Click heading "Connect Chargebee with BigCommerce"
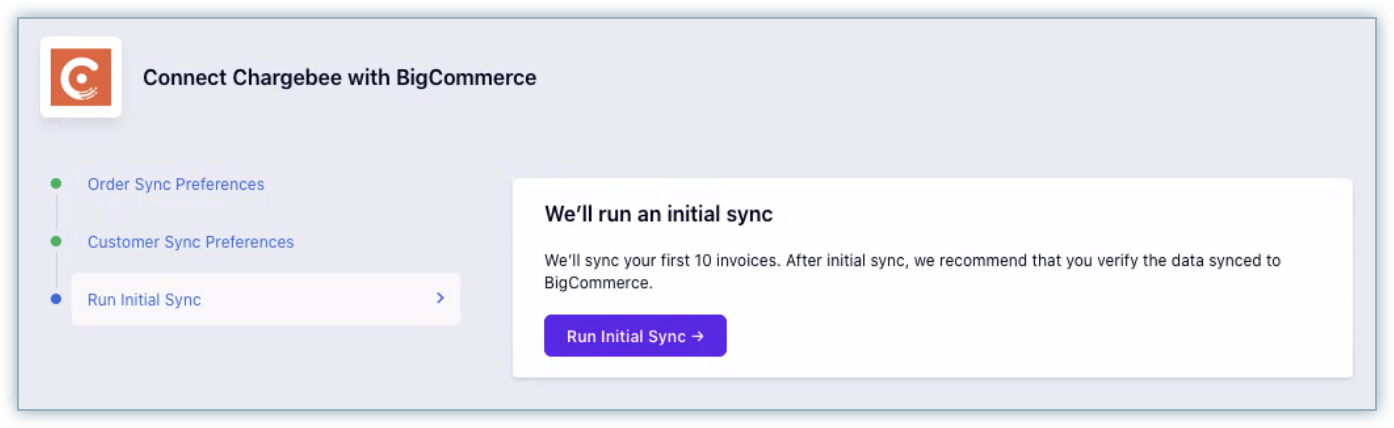1394x428 pixels. pyautogui.click(x=340, y=77)
